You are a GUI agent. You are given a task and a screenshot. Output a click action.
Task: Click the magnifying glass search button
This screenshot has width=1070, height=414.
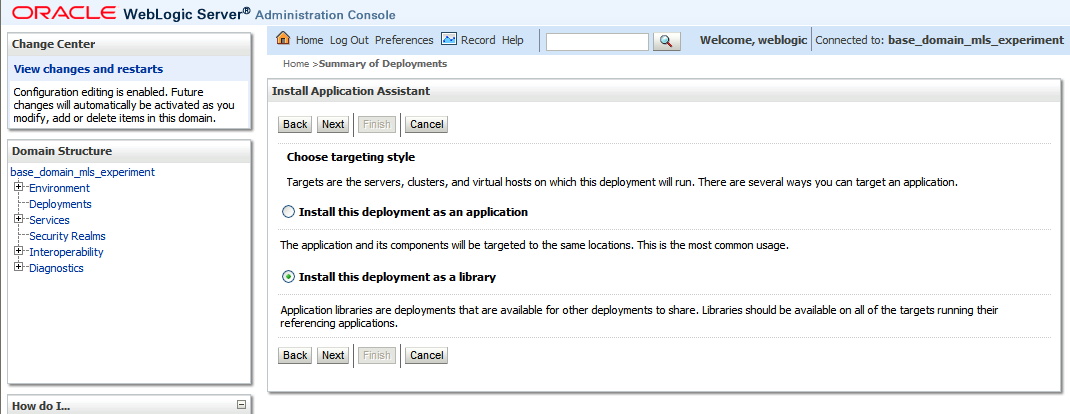(x=667, y=42)
